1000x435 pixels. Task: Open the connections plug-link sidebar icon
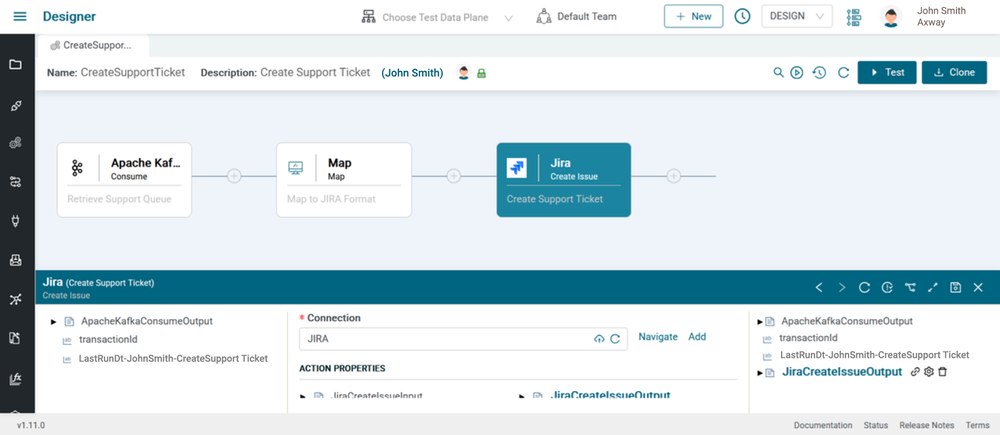(x=15, y=106)
